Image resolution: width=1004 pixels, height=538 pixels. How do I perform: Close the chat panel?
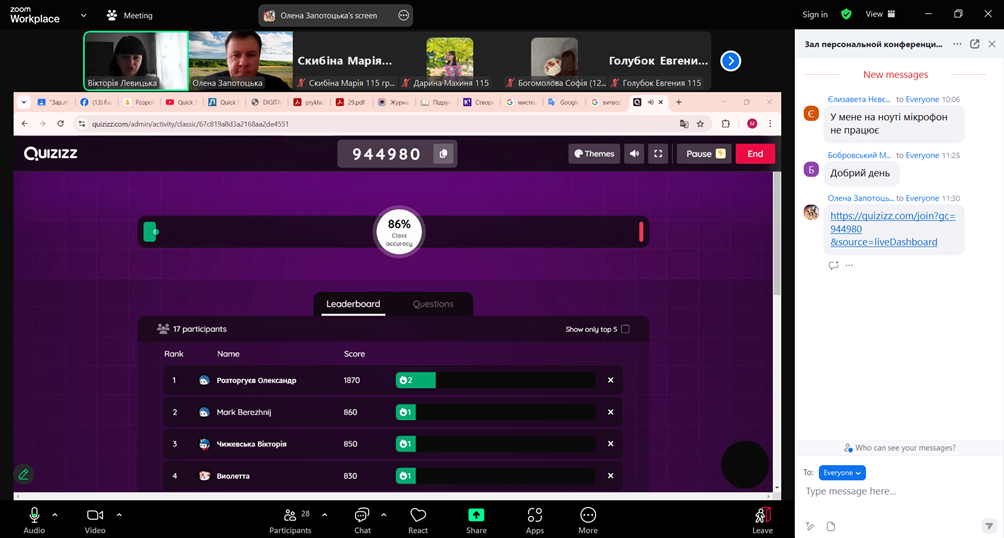[992, 44]
